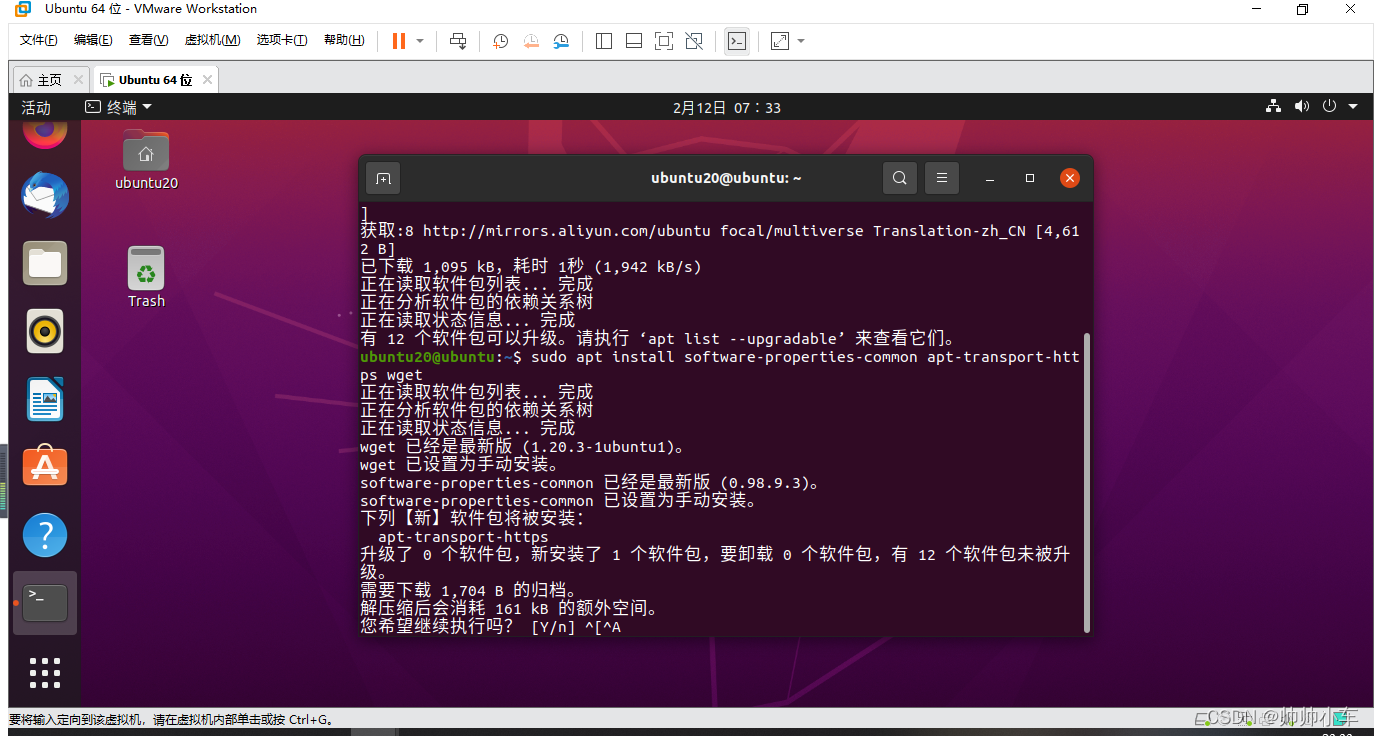Expand the system menu arrow in top bar

point(1353,107)
